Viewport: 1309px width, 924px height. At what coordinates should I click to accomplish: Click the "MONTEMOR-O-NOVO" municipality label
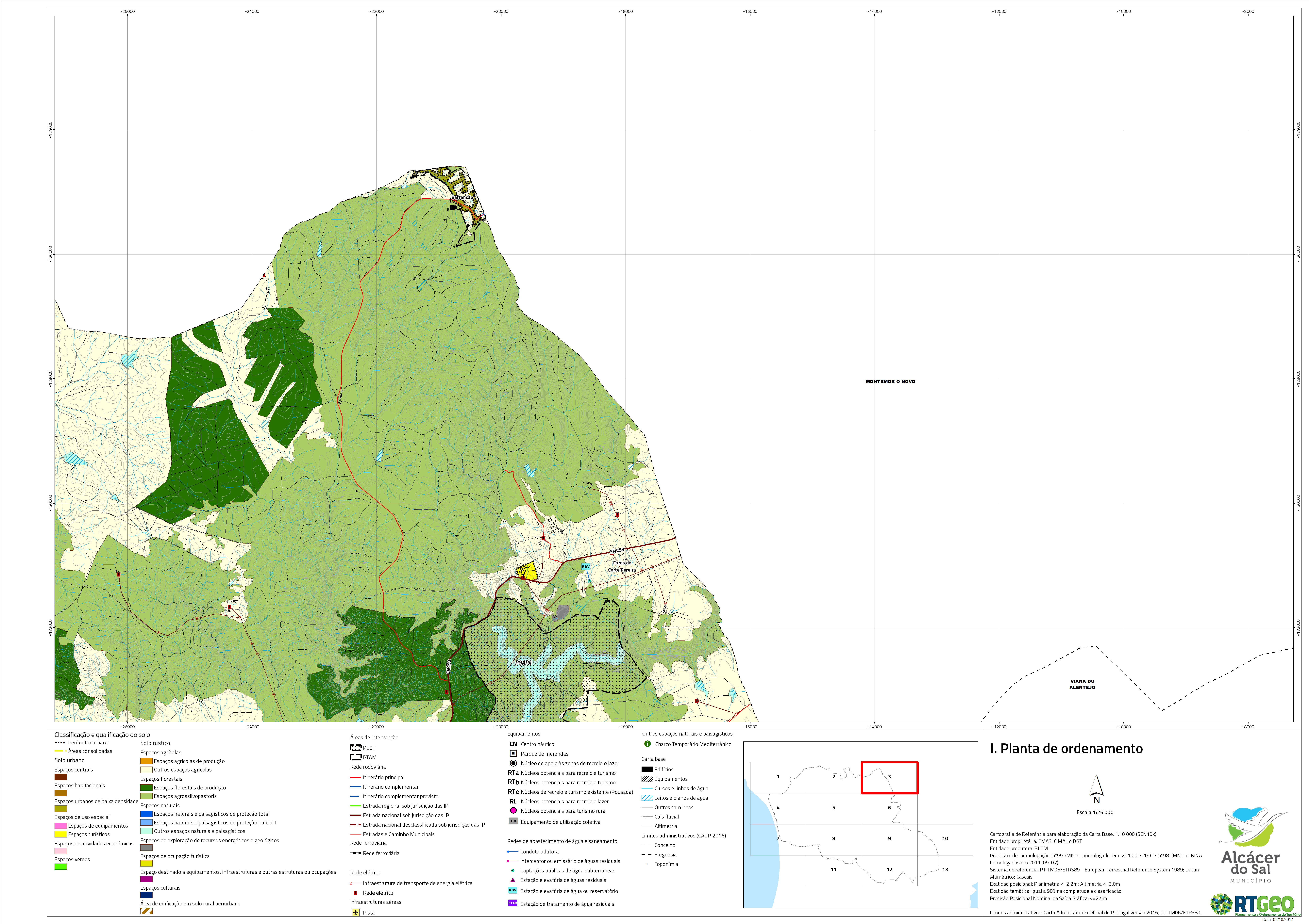(x=891, y=381)
